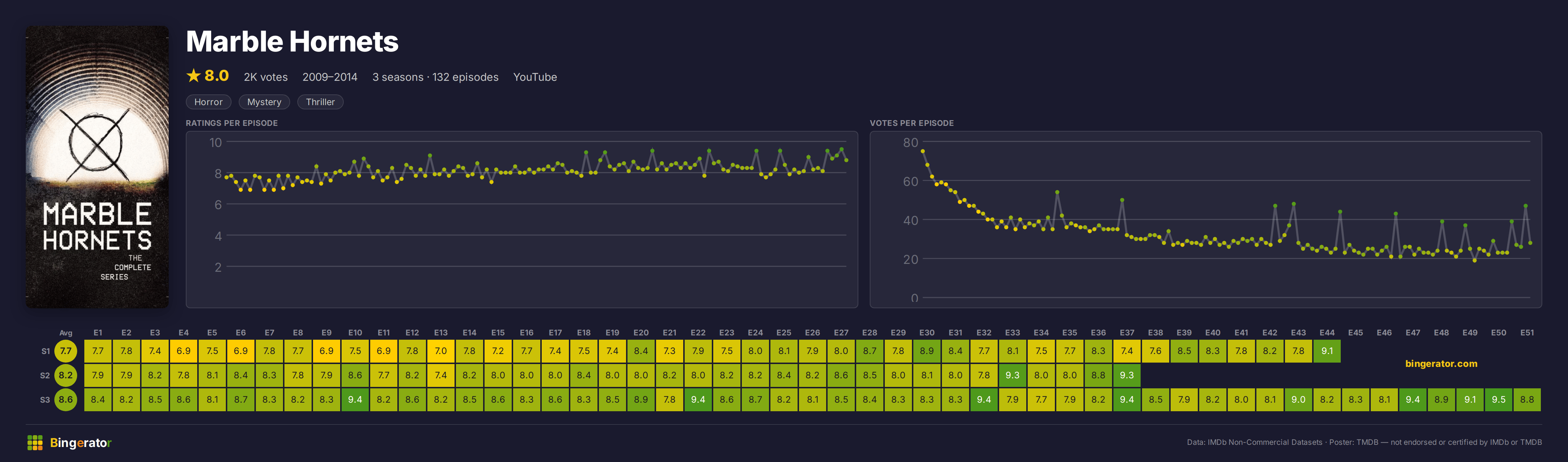The image size is (1568, 462).
Task: Select S3 E50 cell rated 9.5
Action: click(1499, 400)
